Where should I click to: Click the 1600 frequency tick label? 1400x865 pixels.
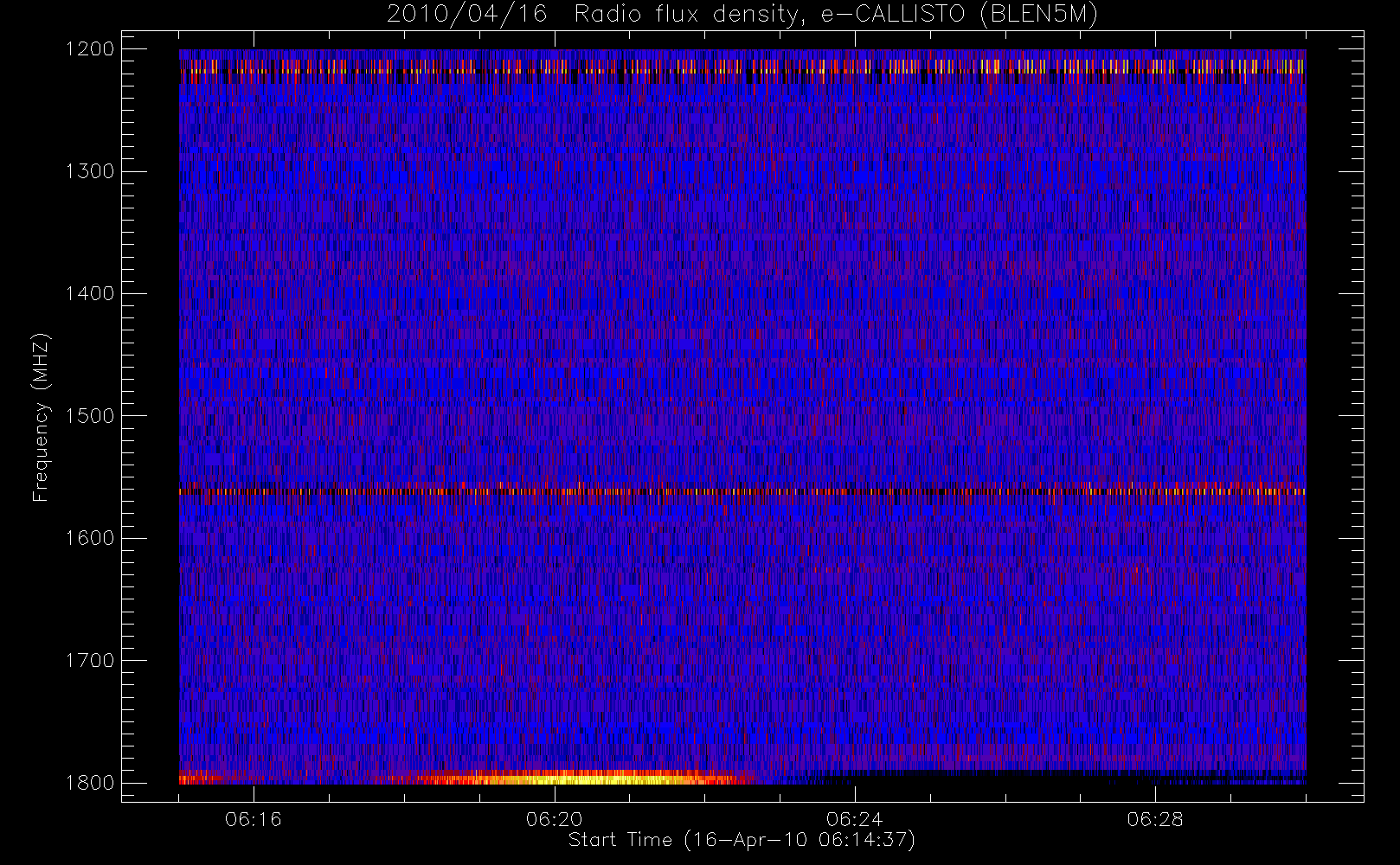click(90, 538)
